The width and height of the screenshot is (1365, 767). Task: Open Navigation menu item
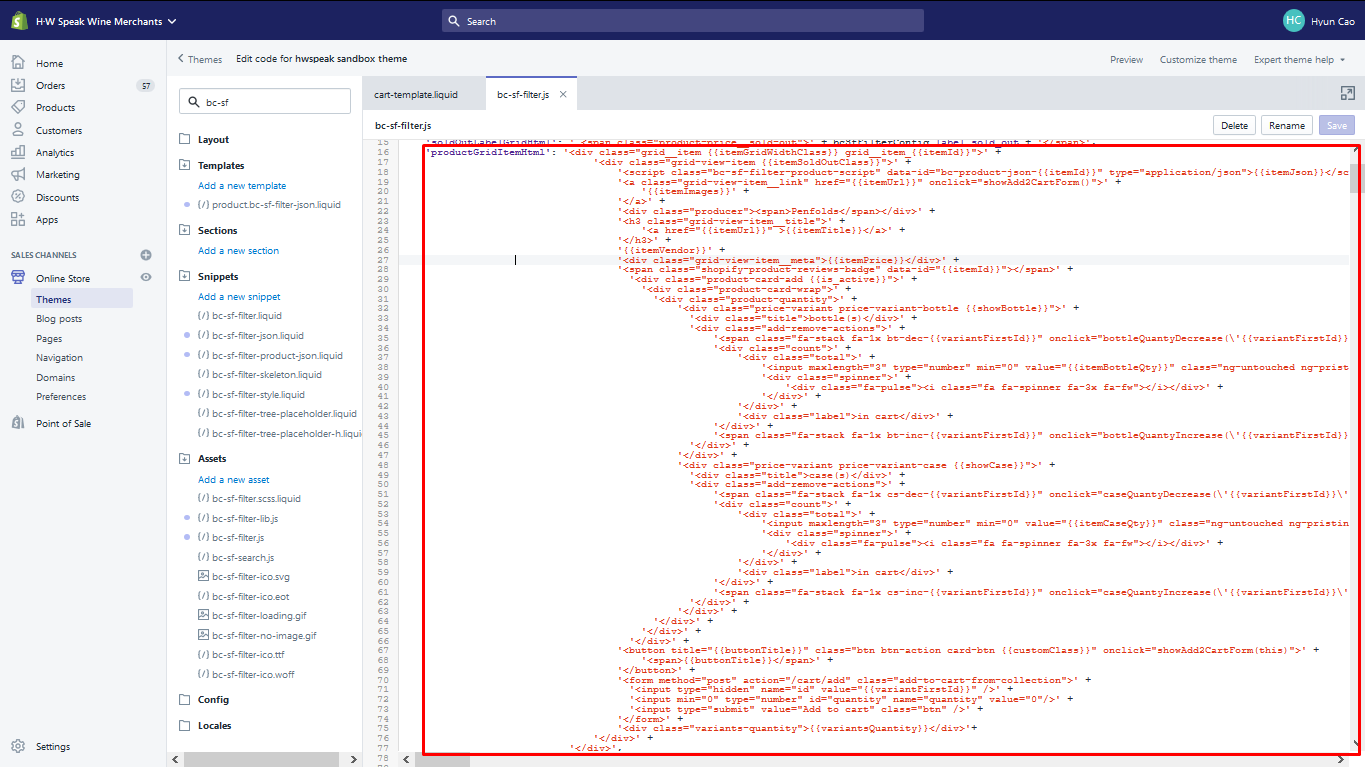coord(59,357)
